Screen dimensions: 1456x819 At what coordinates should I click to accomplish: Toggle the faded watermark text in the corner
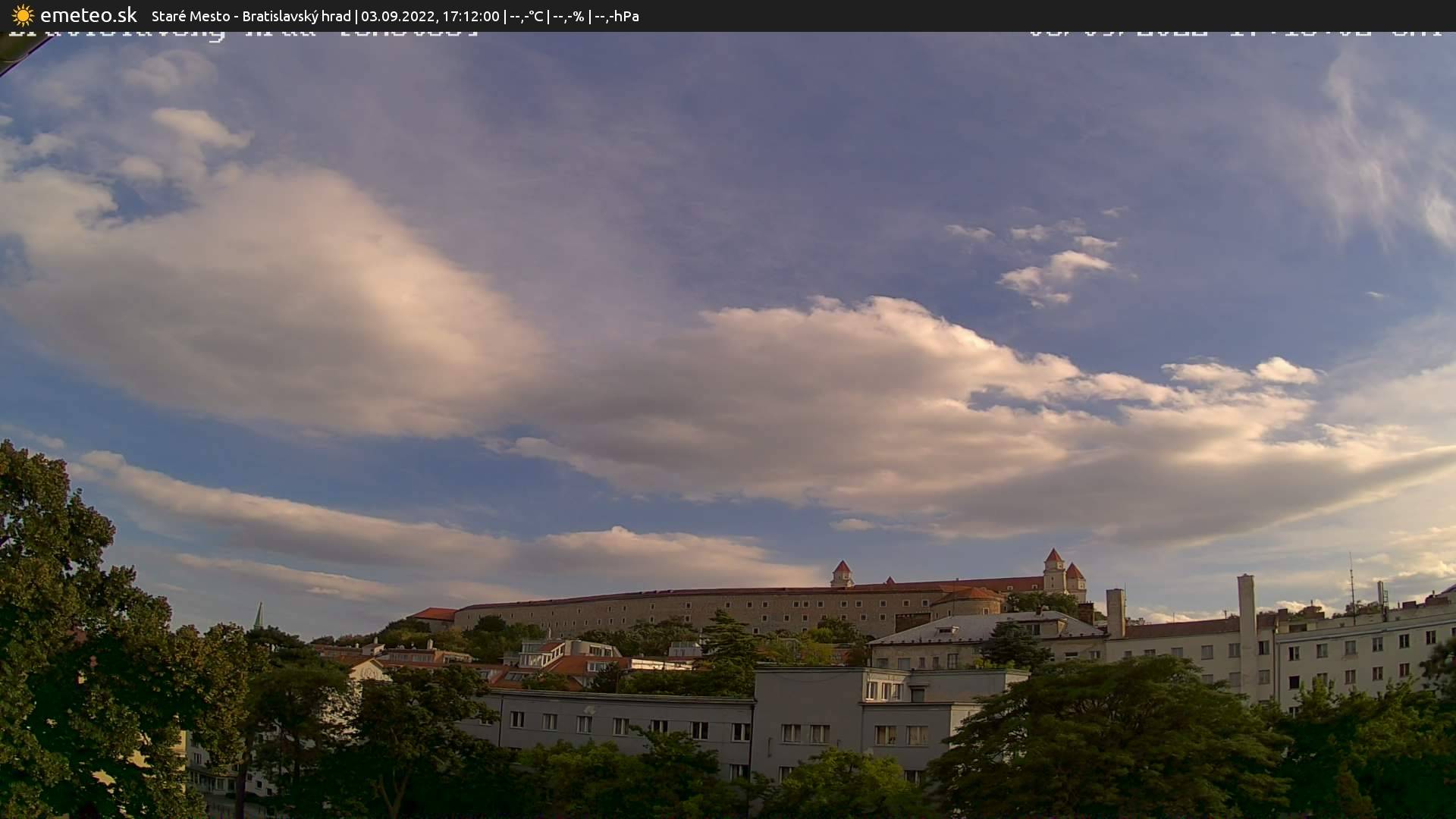(x=243, y=32)
